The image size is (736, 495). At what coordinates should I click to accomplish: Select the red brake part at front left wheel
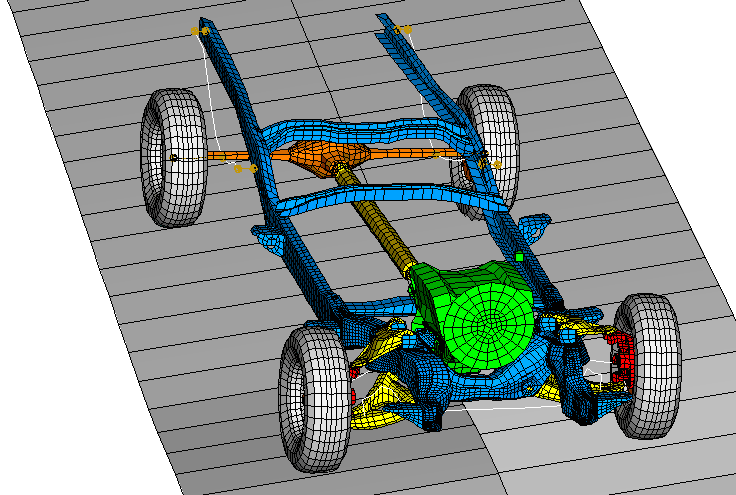[354, 385]
